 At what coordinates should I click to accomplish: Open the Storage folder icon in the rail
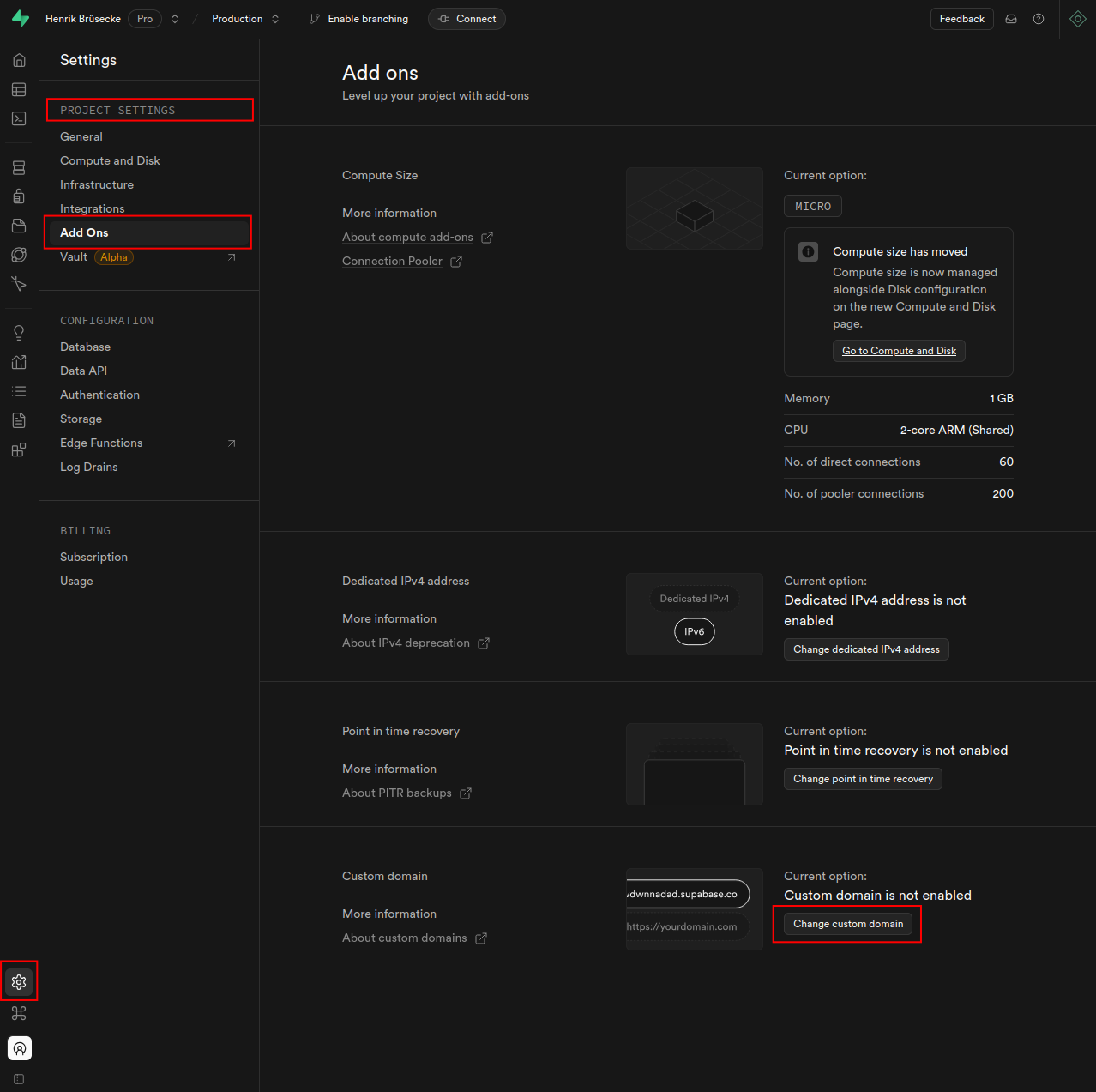click(x=19, y=226)
